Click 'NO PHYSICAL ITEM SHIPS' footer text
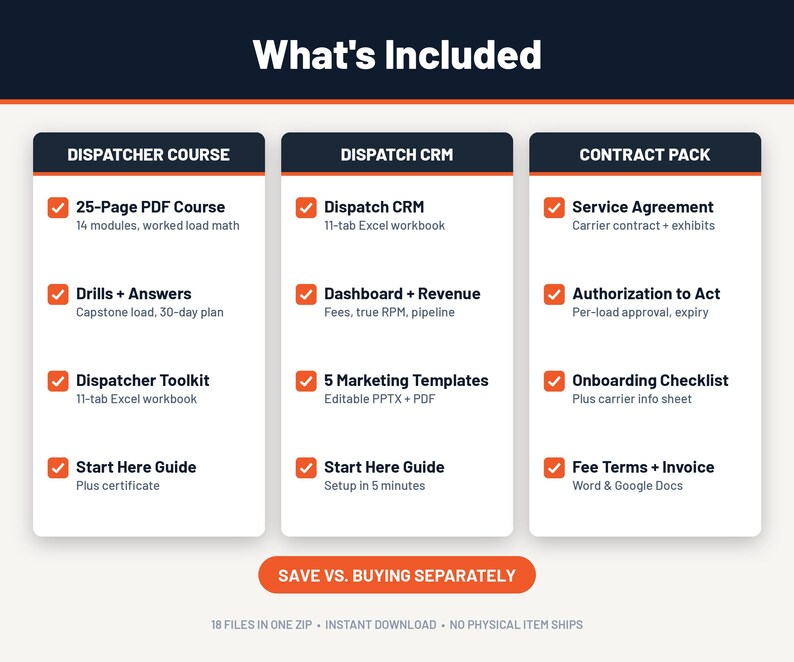The image size is (794, 662). 516,625
